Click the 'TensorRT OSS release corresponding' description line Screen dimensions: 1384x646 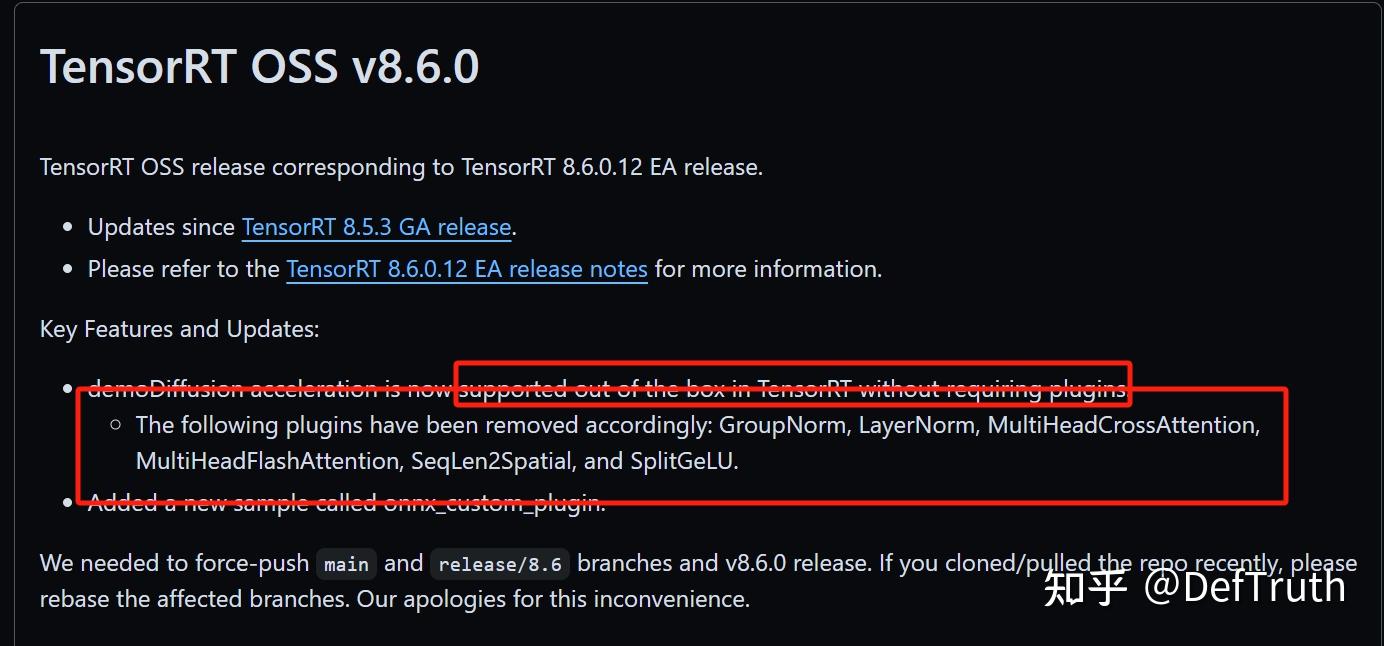pos(400,167)
